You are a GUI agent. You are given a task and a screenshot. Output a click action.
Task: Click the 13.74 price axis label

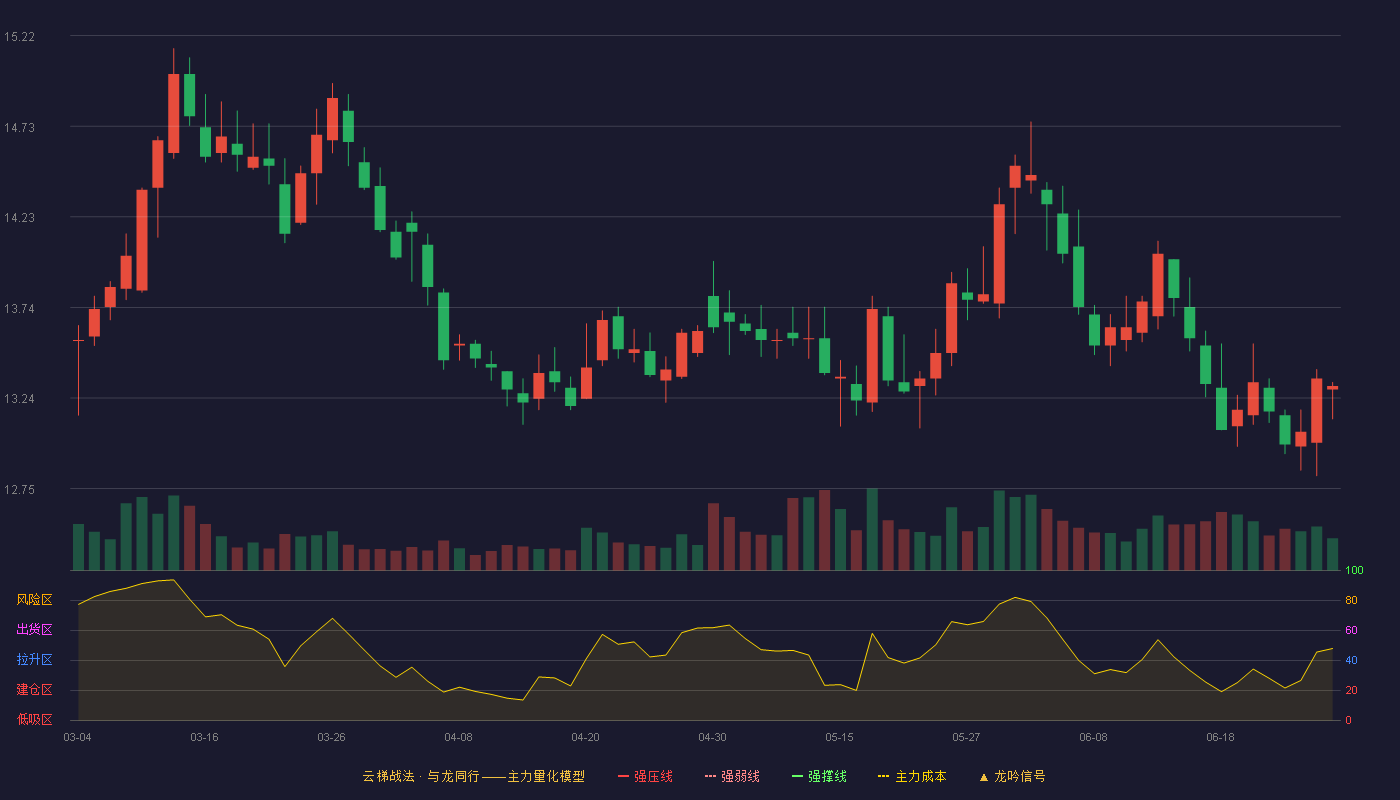[x=19, y=308]
